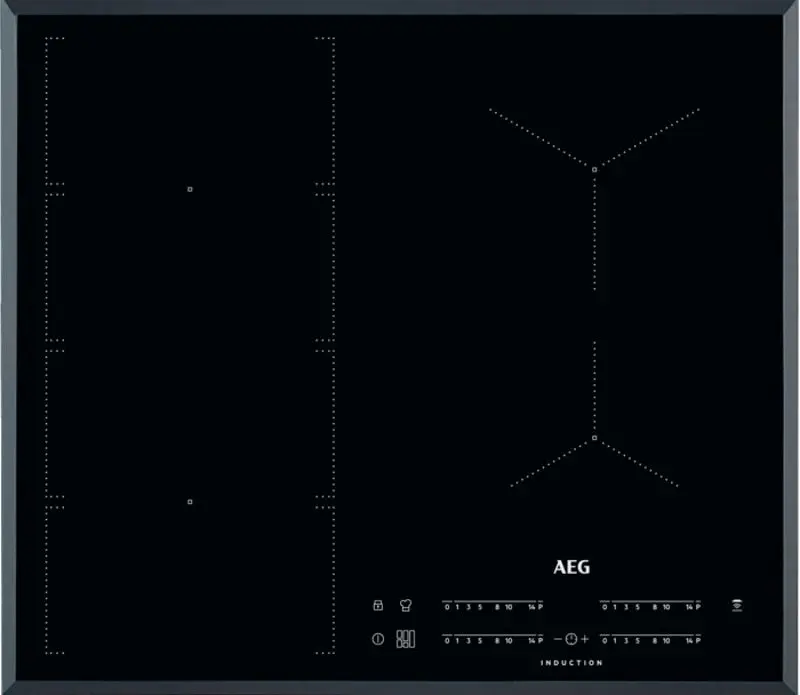
Task: Activate the FlexiBridge zone layout icon
Action: click(x=406, y=639)
